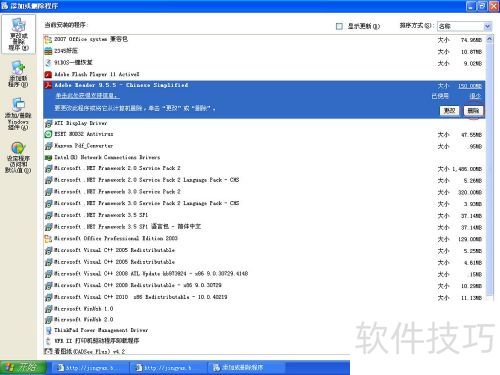Enable the 显示更新 checkbox
The width and height of the screenshot is (500, 375).
pyautogui.click(x=339, y=26)
